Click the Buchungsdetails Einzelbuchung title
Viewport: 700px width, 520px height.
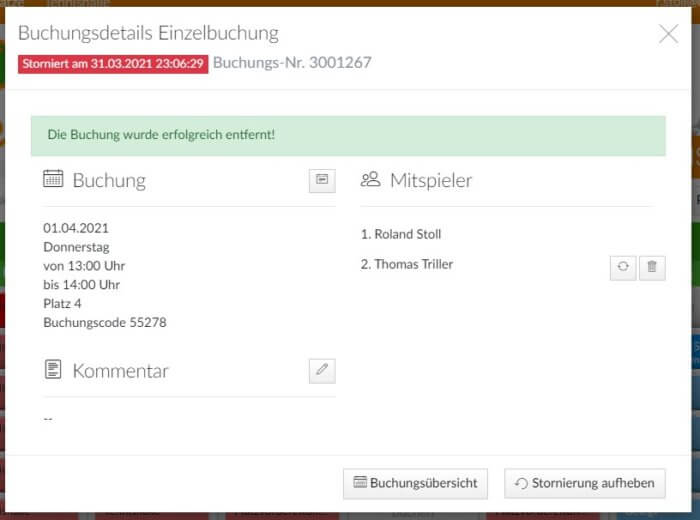148,34
